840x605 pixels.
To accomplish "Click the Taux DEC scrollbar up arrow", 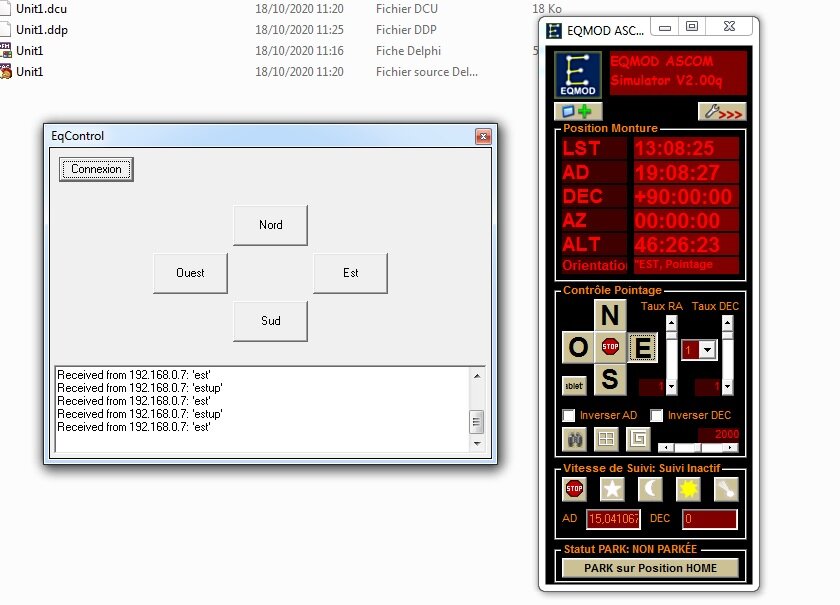I will (727, 323).
